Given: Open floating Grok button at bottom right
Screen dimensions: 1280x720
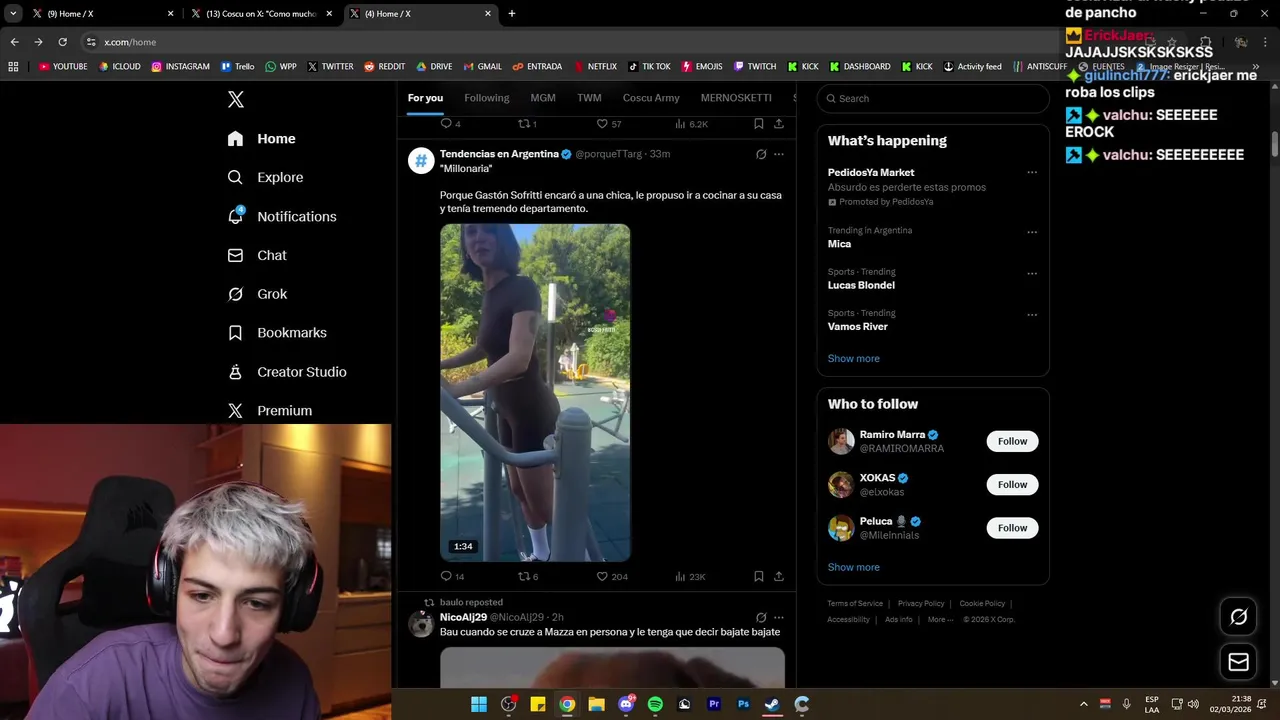Looking at the screenshot, I should [x=1238, y=617].
